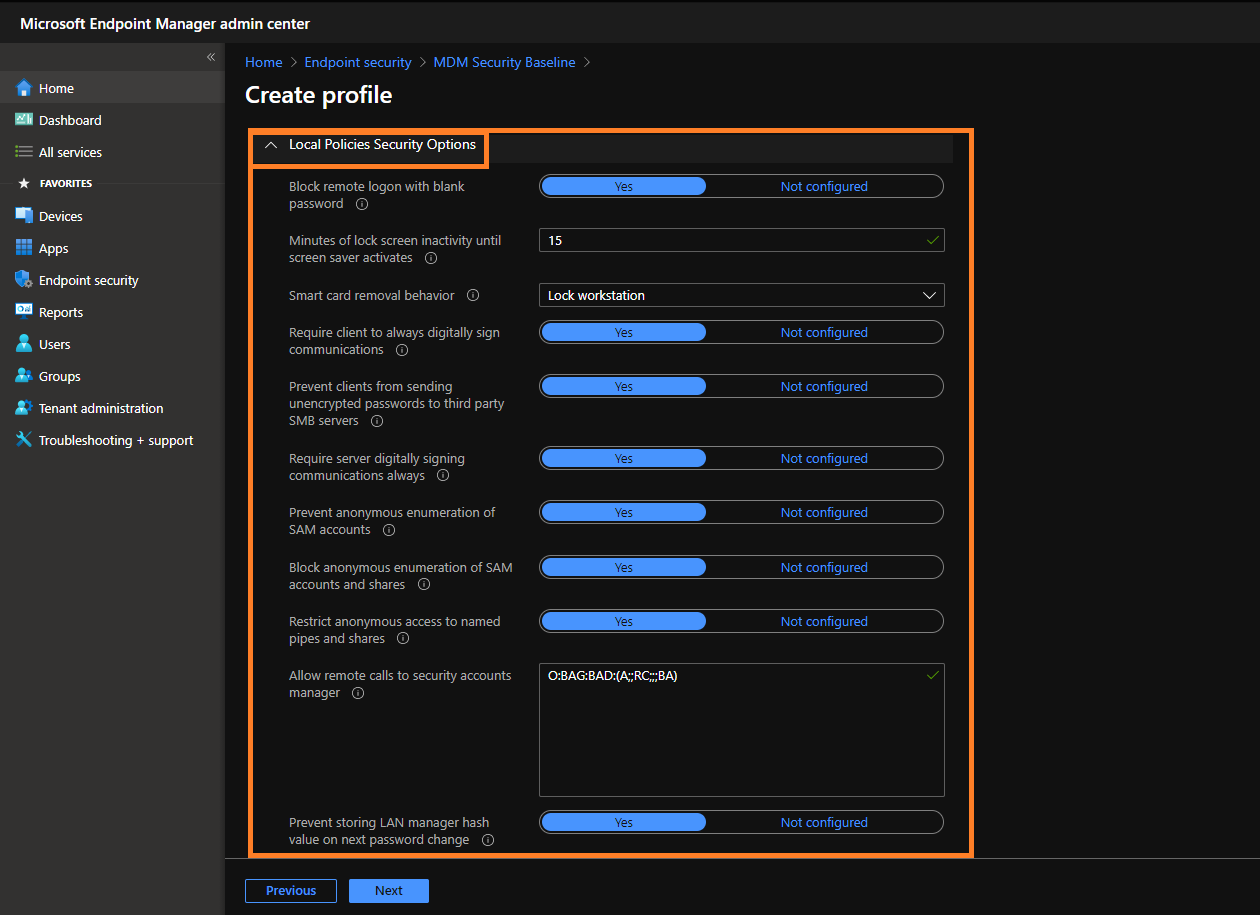Click info icon for Block anonymous enumeration of SAM accounts and shares
1260x915 pixels.
(x=424, y=585)
